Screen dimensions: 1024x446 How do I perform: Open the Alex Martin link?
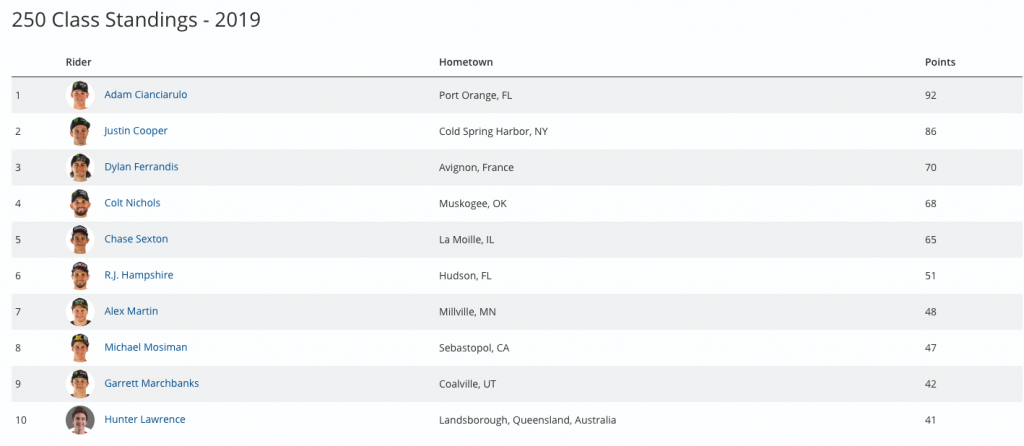[x=131, y=311]
